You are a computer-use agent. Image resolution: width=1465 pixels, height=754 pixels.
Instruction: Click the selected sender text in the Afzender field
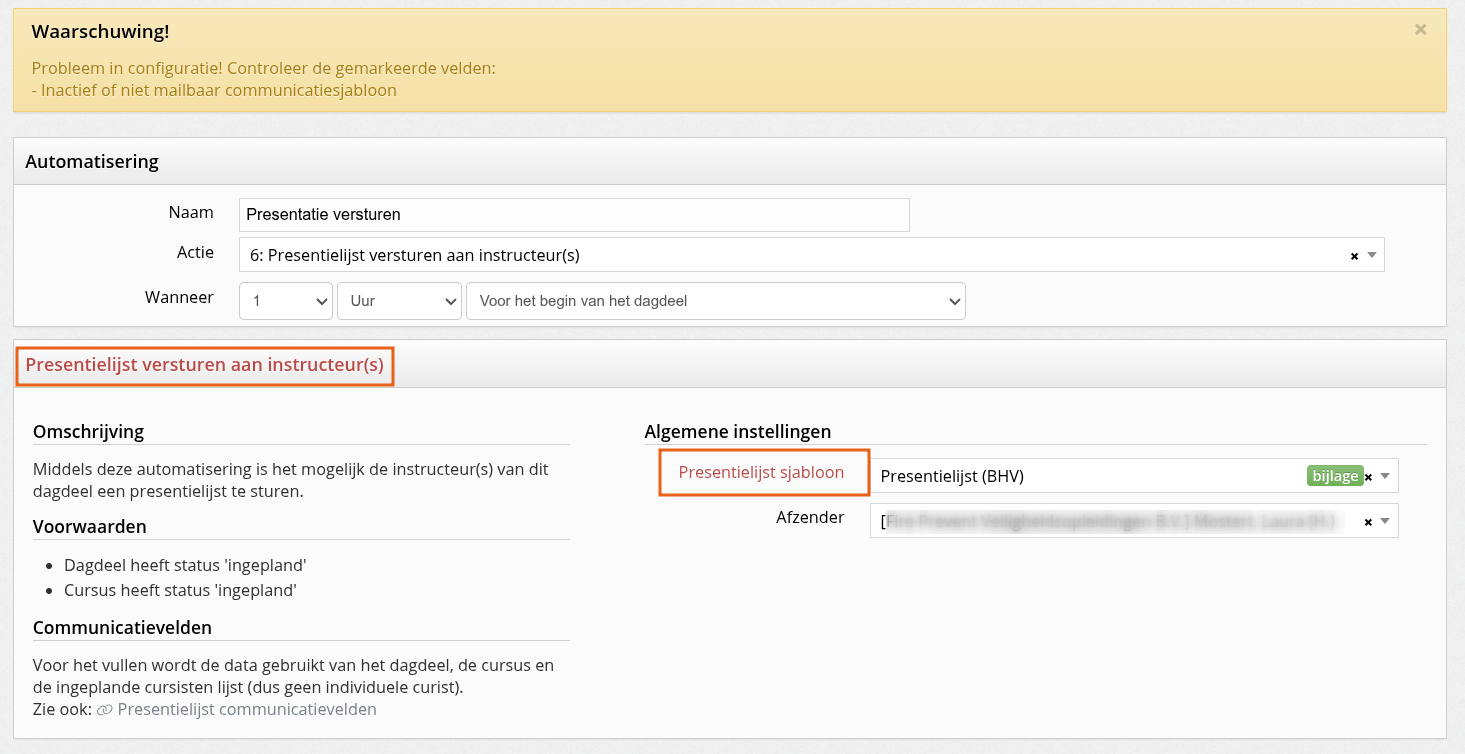tap(1110, 521)
